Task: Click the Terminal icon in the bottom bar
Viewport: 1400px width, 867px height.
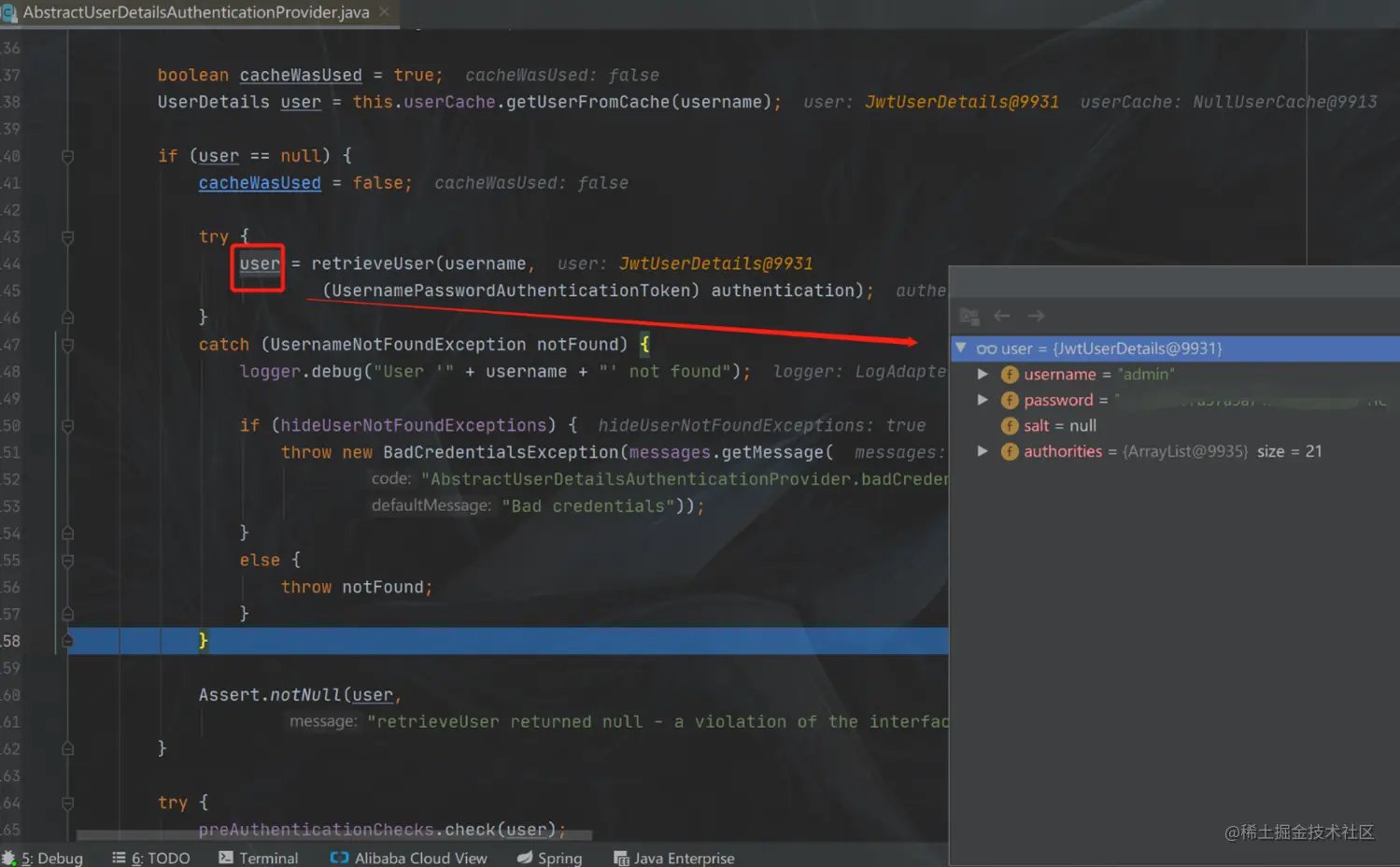Action: pyautogui.click(x=226, y=858)
